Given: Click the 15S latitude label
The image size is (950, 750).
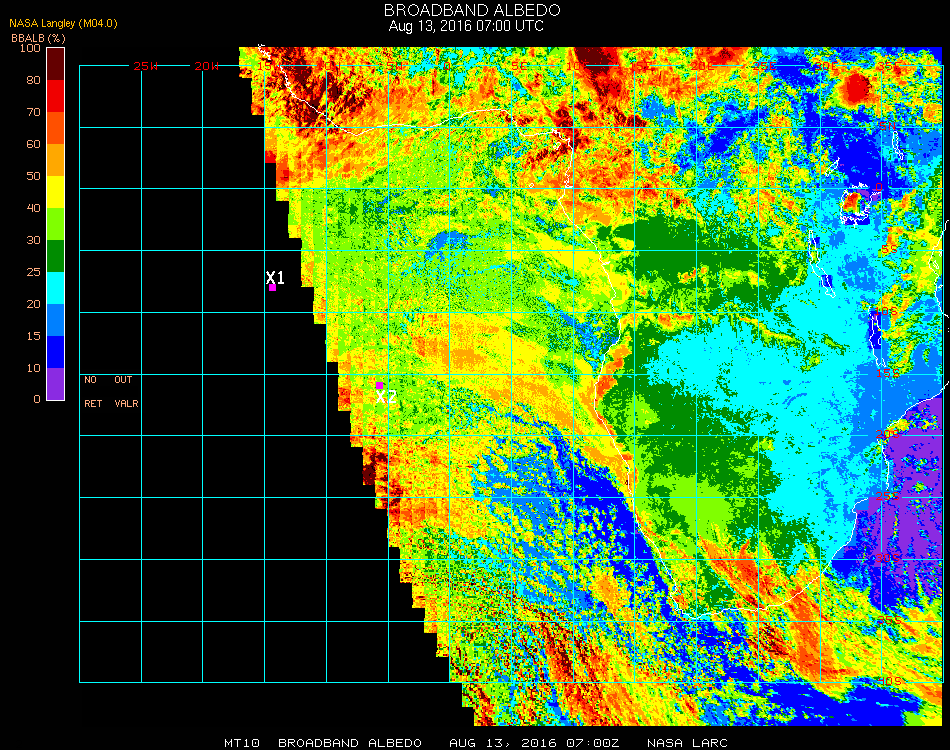Looking at the screenshot, I should click(888, 373).
